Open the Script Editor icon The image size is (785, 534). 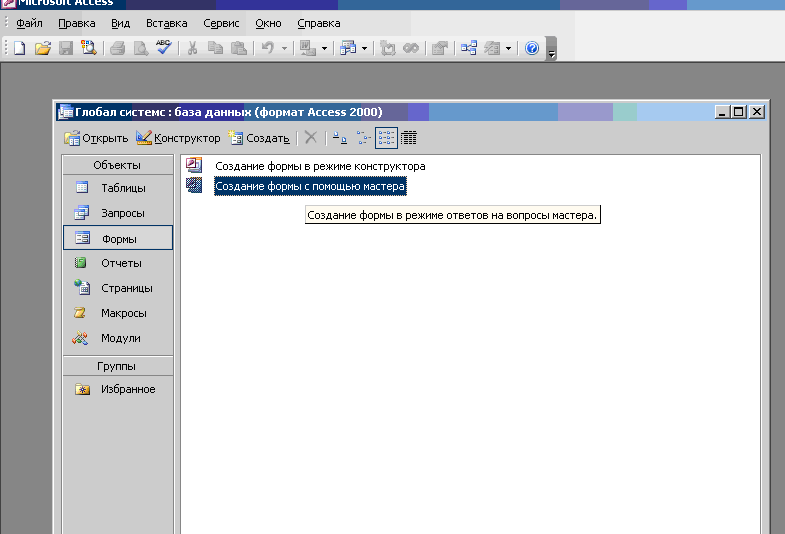411,48
